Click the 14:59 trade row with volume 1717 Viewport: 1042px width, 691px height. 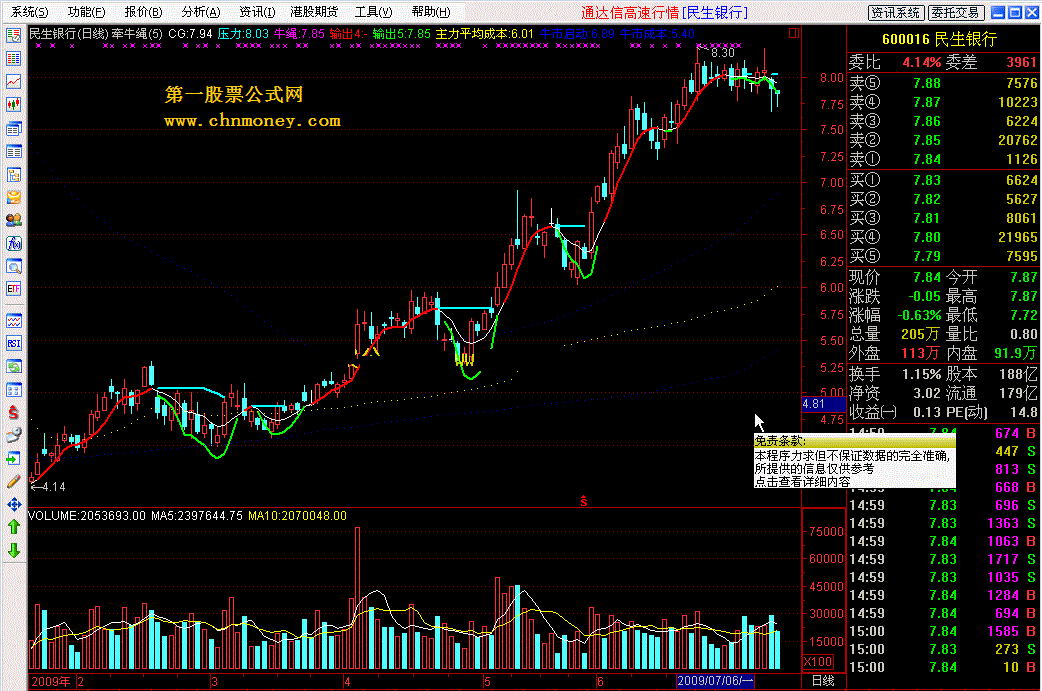944,559
